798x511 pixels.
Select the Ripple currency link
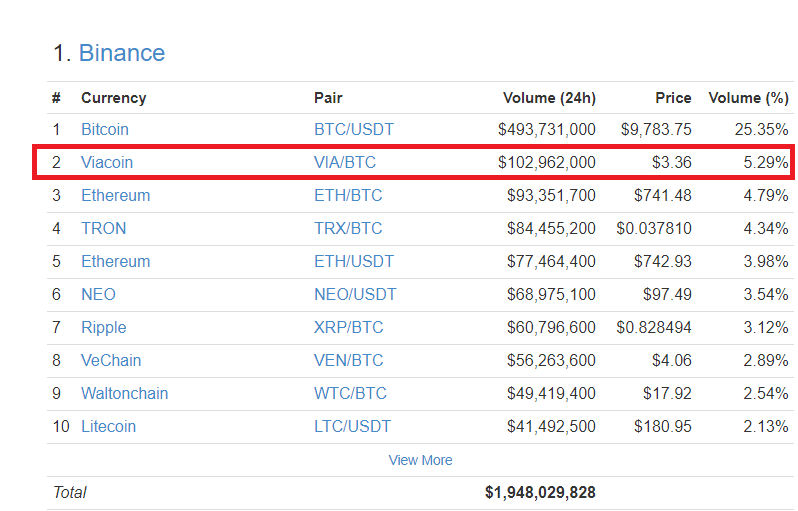[104, 327]
